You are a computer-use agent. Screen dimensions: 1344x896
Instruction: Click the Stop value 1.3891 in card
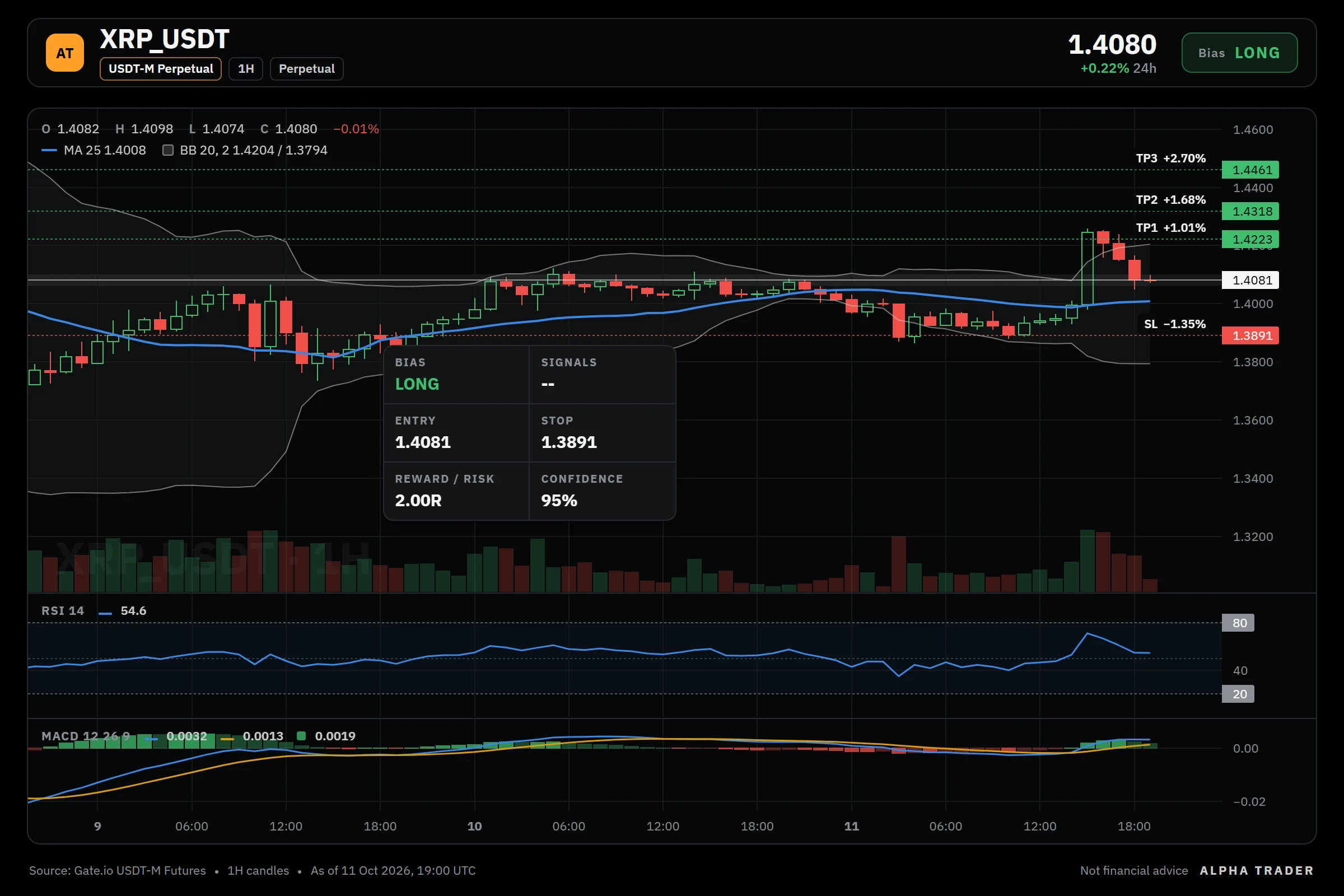point(569,442)
